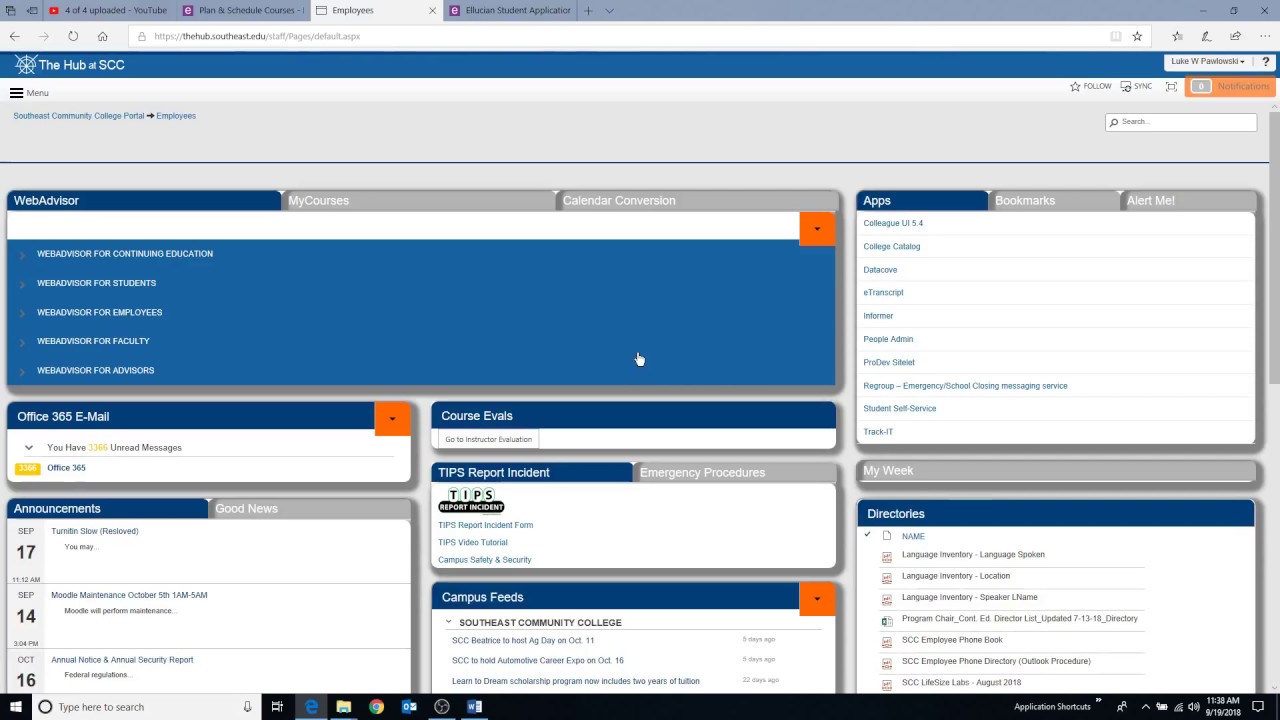The width and height of the screenshot is (1280, 720).
Task: Open Microsoft Edge from the taskbar
Action: [312, 707]
